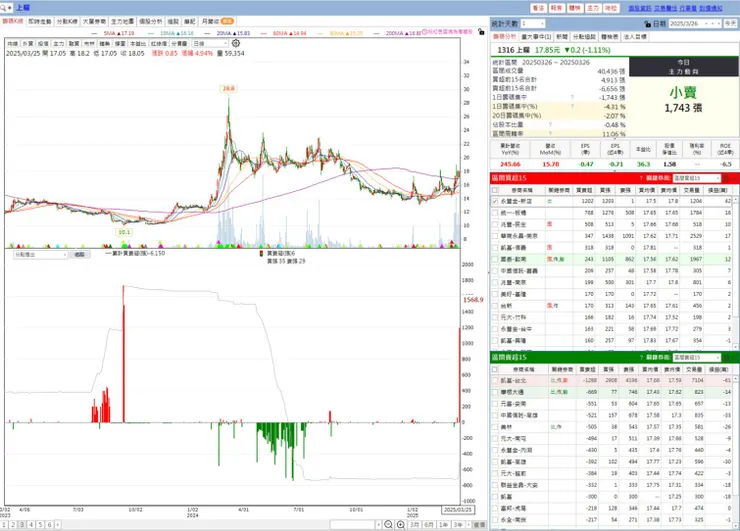
Task: Switch to 分點K線 tab
Action: pyautogui.click(x=67, y=21)
